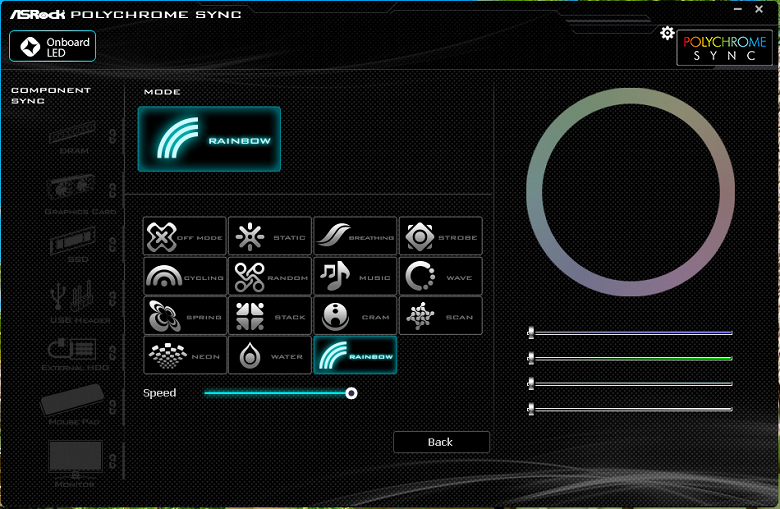Screen dimensions: 780x509
Task: Click the Speed slider handle
Action: pyautogui.click(x=351, y=393)
